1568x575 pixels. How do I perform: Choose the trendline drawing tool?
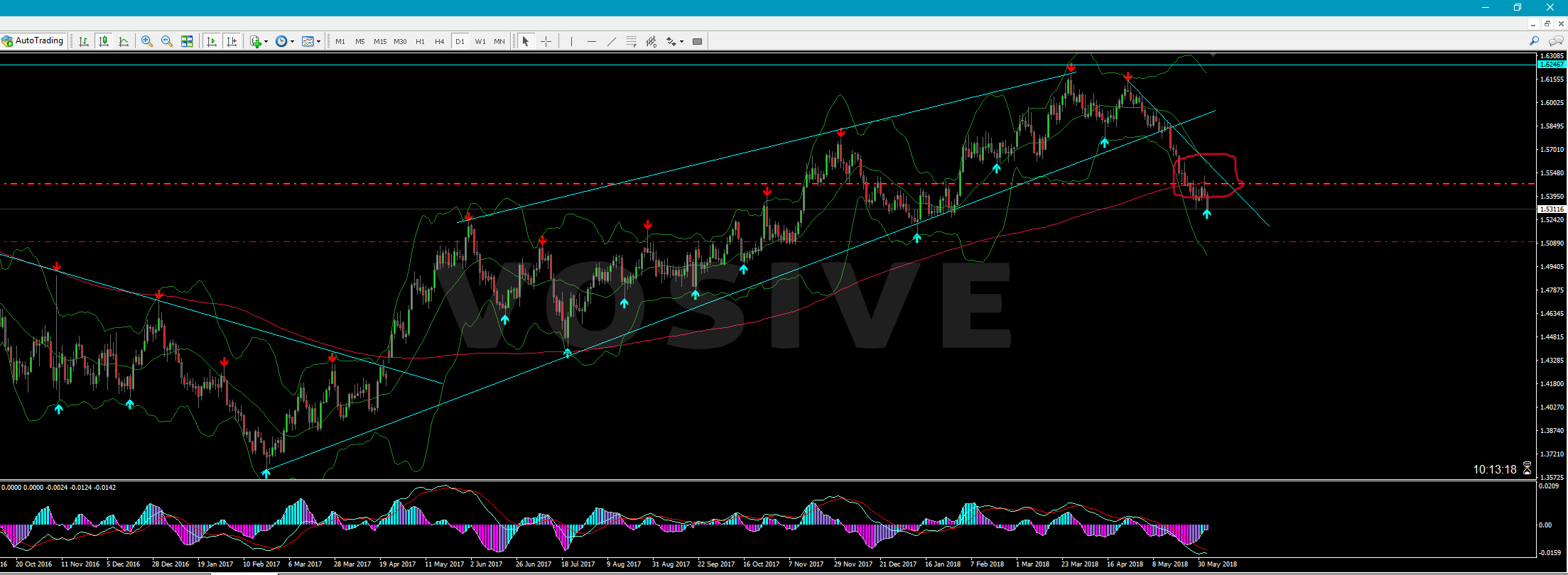tap(612, 41)
